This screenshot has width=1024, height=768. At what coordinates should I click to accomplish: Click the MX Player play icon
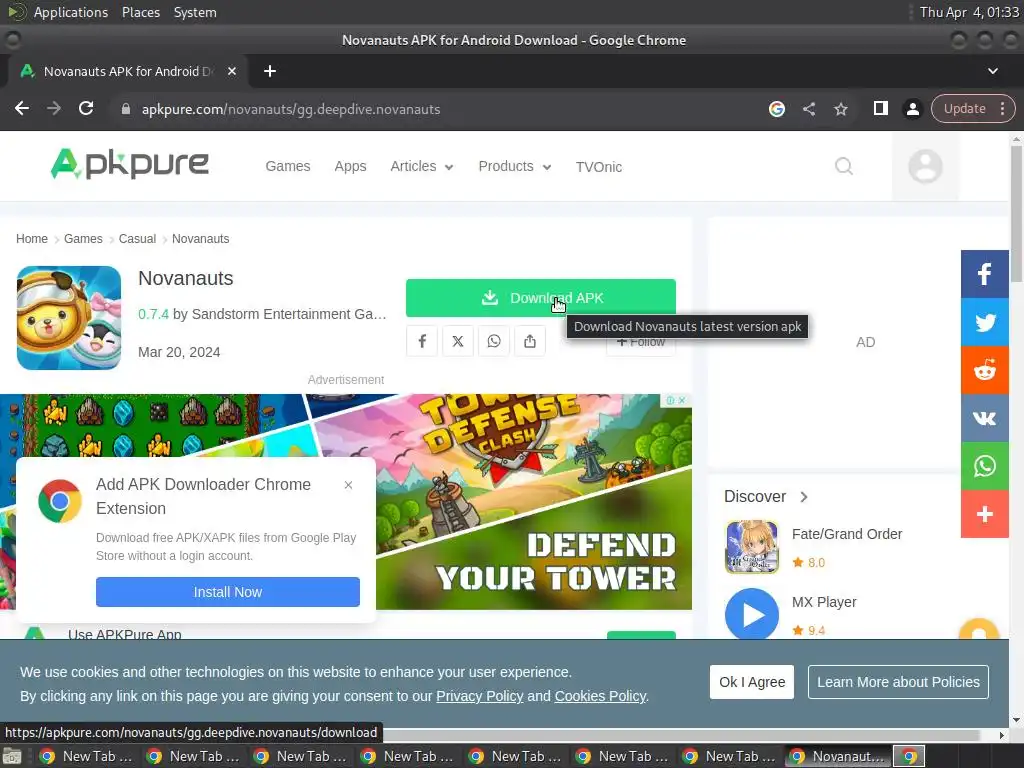pyautogui.click(x=752, y=614)
